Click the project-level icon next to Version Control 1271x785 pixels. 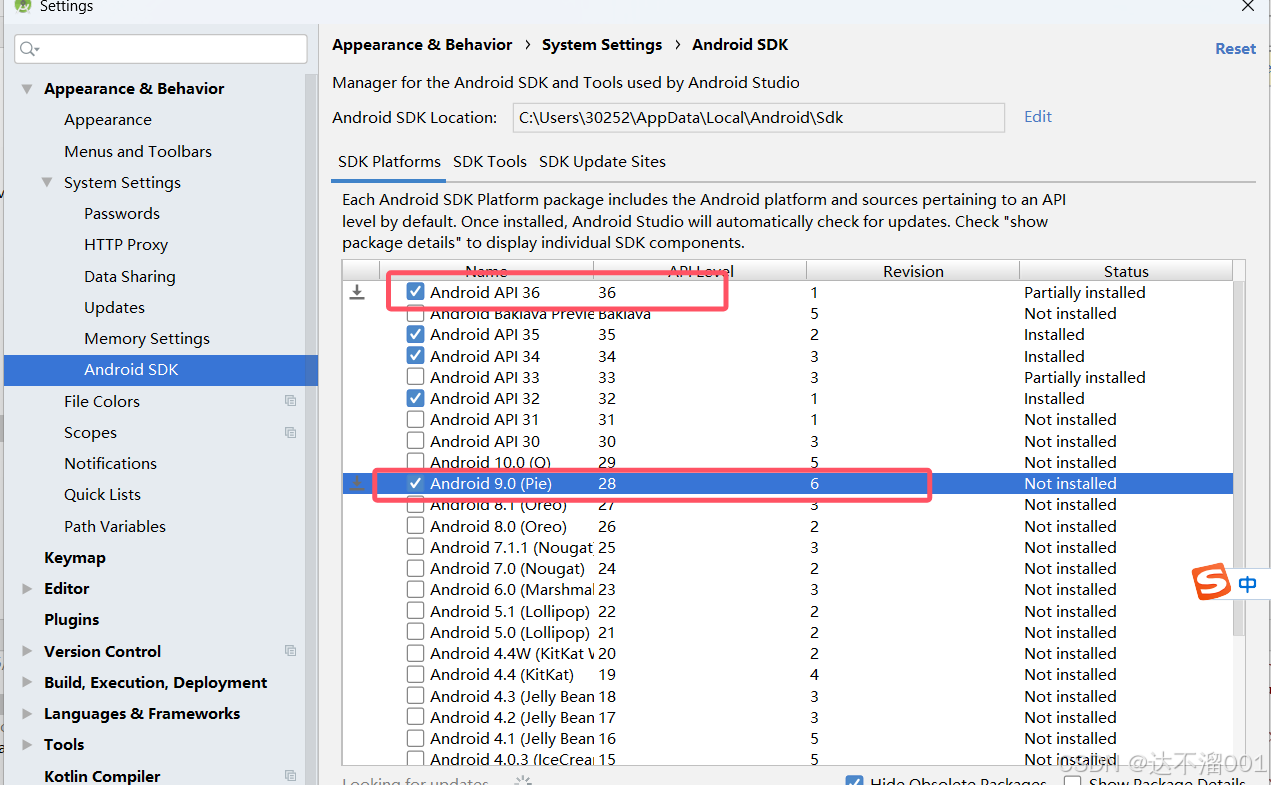point(290,651)
